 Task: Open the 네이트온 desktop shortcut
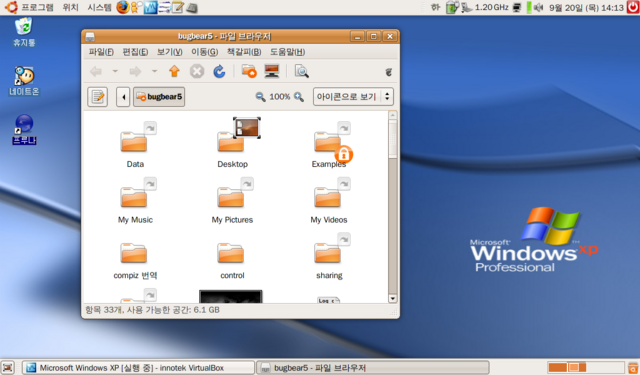(24, 82)
